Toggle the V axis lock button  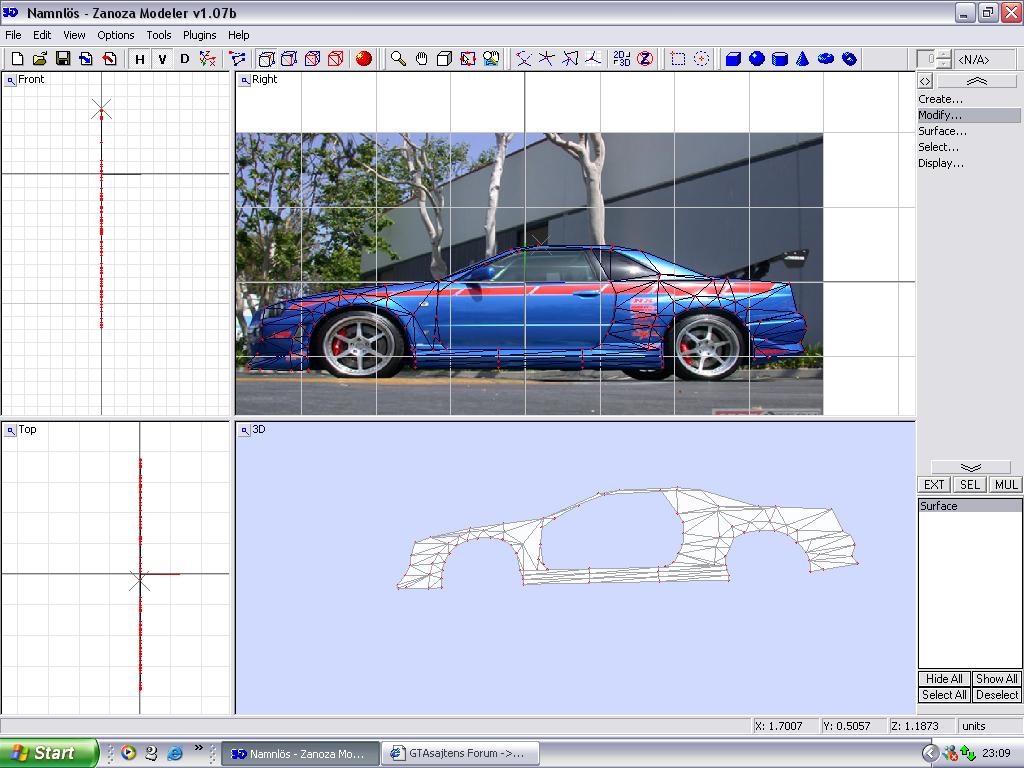click(162, 59)
